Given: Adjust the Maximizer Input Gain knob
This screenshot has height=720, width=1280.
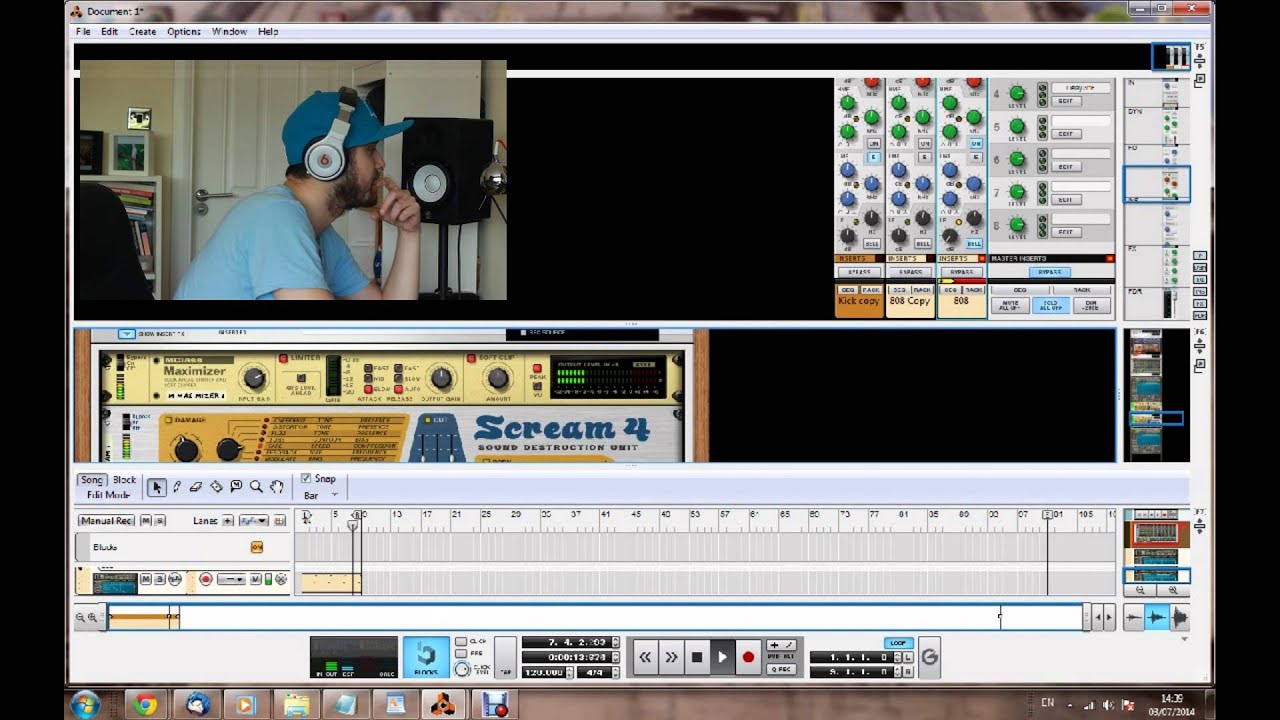Looking at the screenshot, I should [x=254, y=378].
